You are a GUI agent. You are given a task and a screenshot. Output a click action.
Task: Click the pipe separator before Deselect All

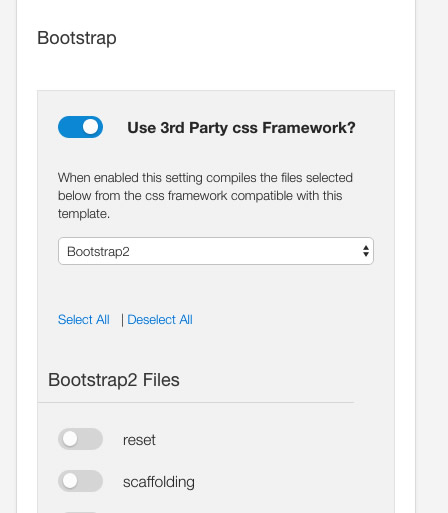coord(122,320)
